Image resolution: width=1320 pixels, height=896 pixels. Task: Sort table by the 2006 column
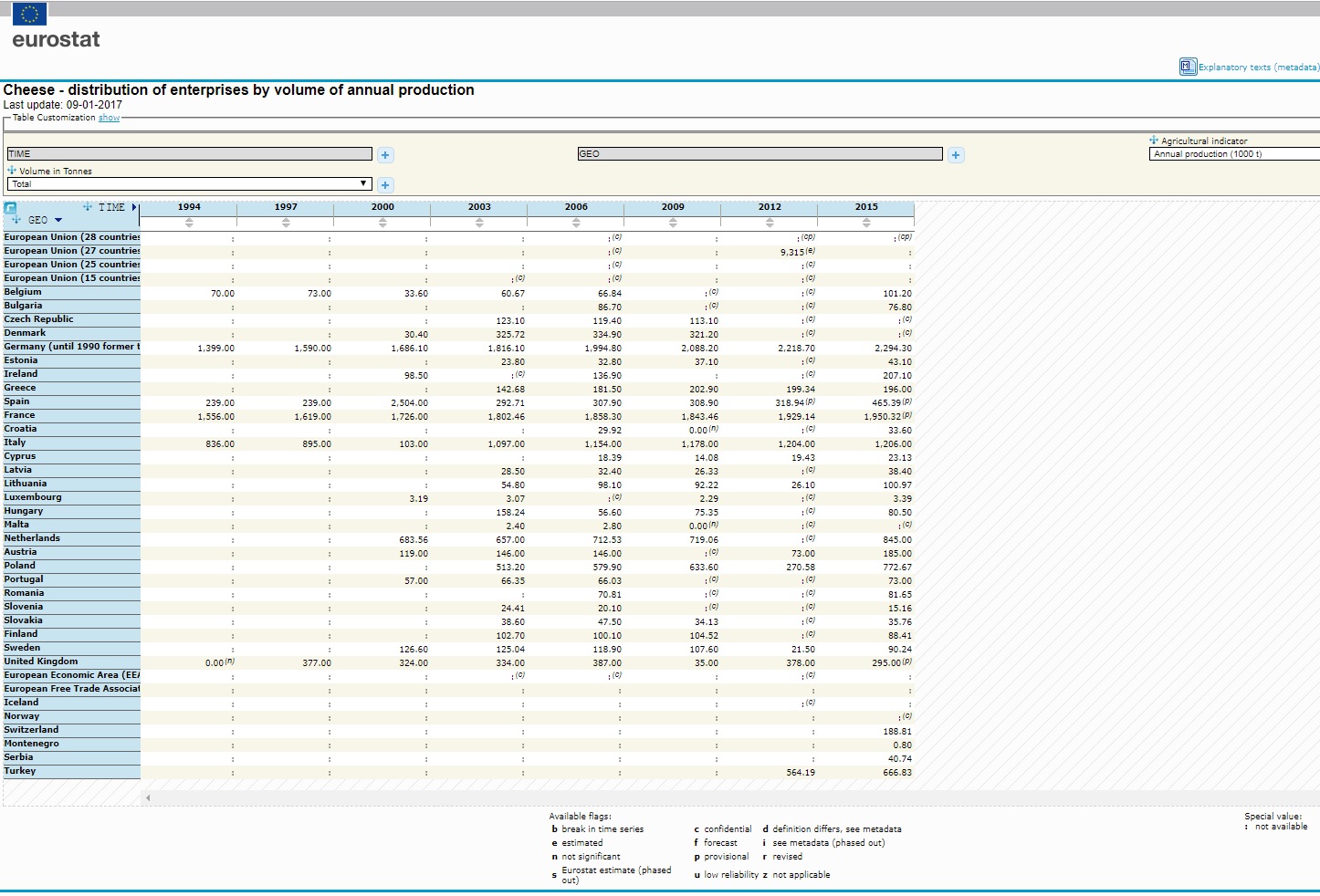coord(576,223)
